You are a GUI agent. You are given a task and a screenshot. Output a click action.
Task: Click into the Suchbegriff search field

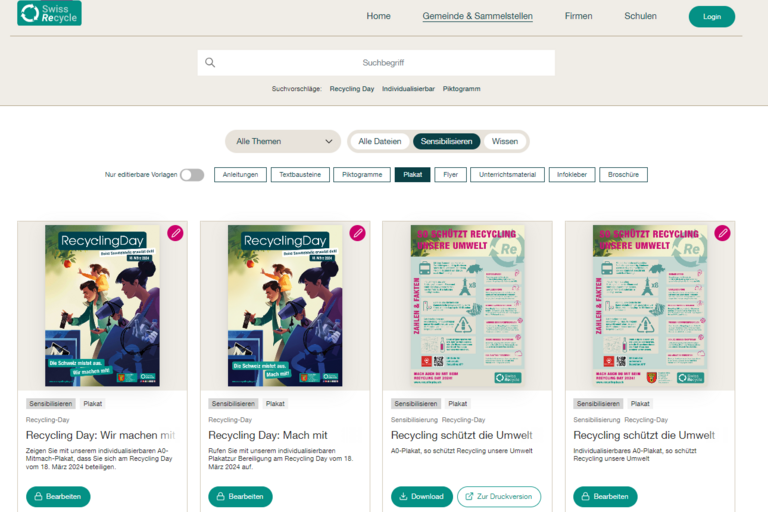pos(385,62)
